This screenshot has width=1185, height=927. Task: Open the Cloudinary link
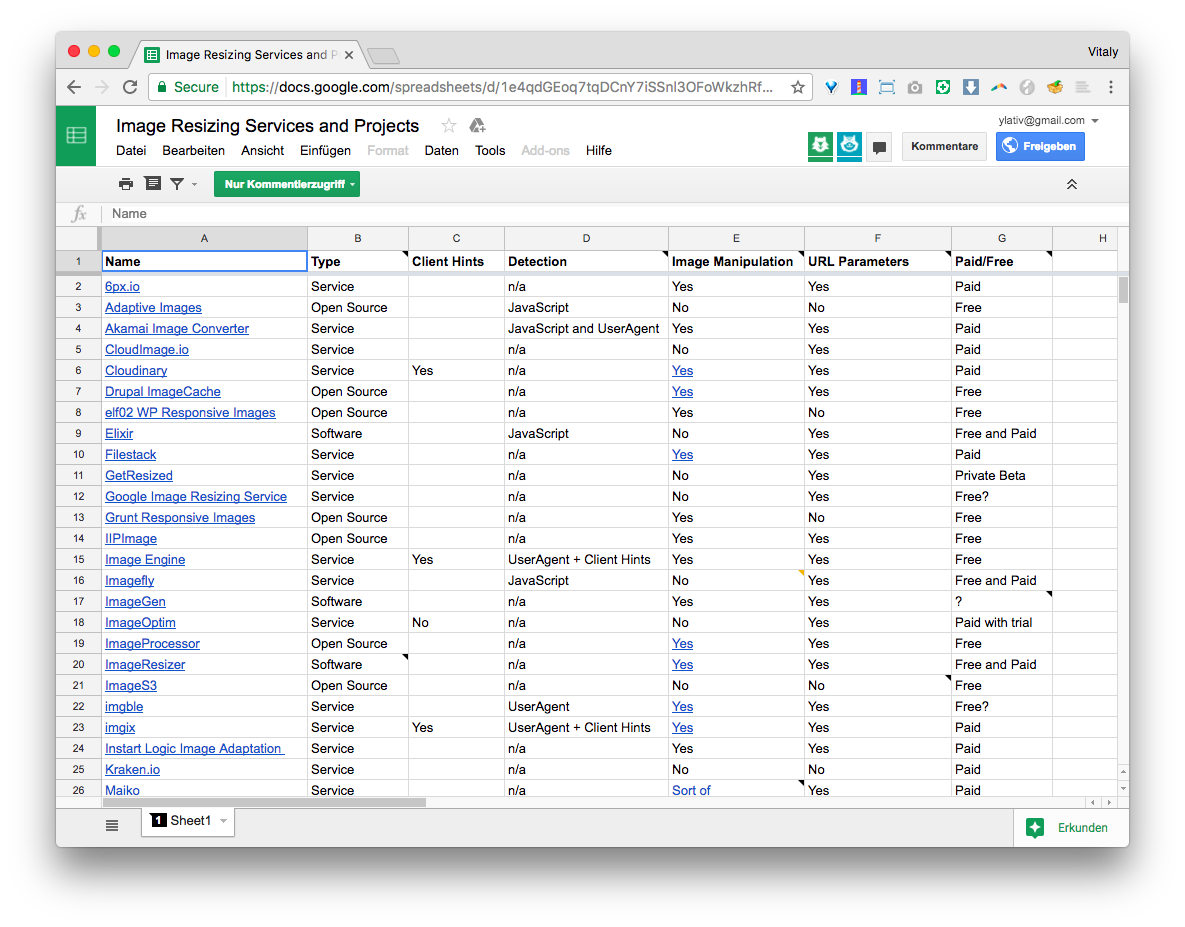(136, 371)
